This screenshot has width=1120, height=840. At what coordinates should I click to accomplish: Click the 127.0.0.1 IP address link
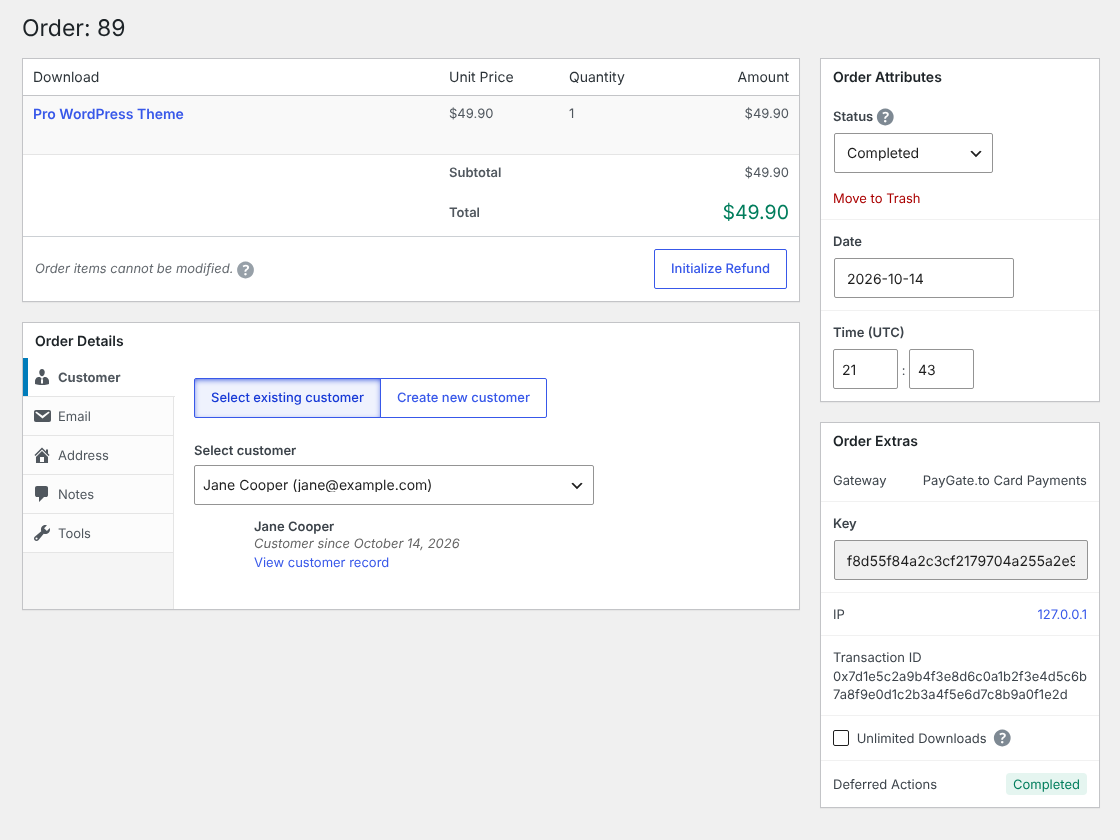point(1062,614)
